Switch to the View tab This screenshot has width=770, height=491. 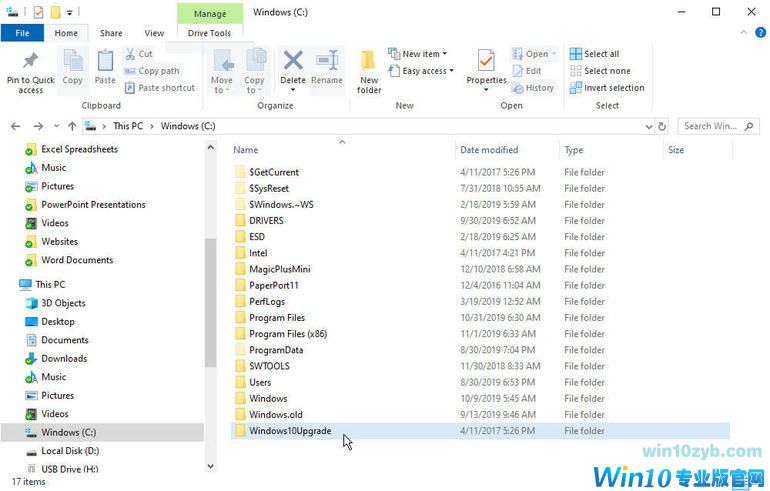click(x=154, y=33)
